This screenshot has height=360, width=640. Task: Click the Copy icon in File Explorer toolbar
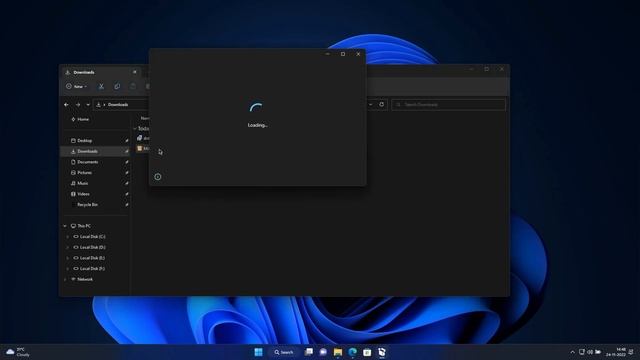(x=117, y=87)
